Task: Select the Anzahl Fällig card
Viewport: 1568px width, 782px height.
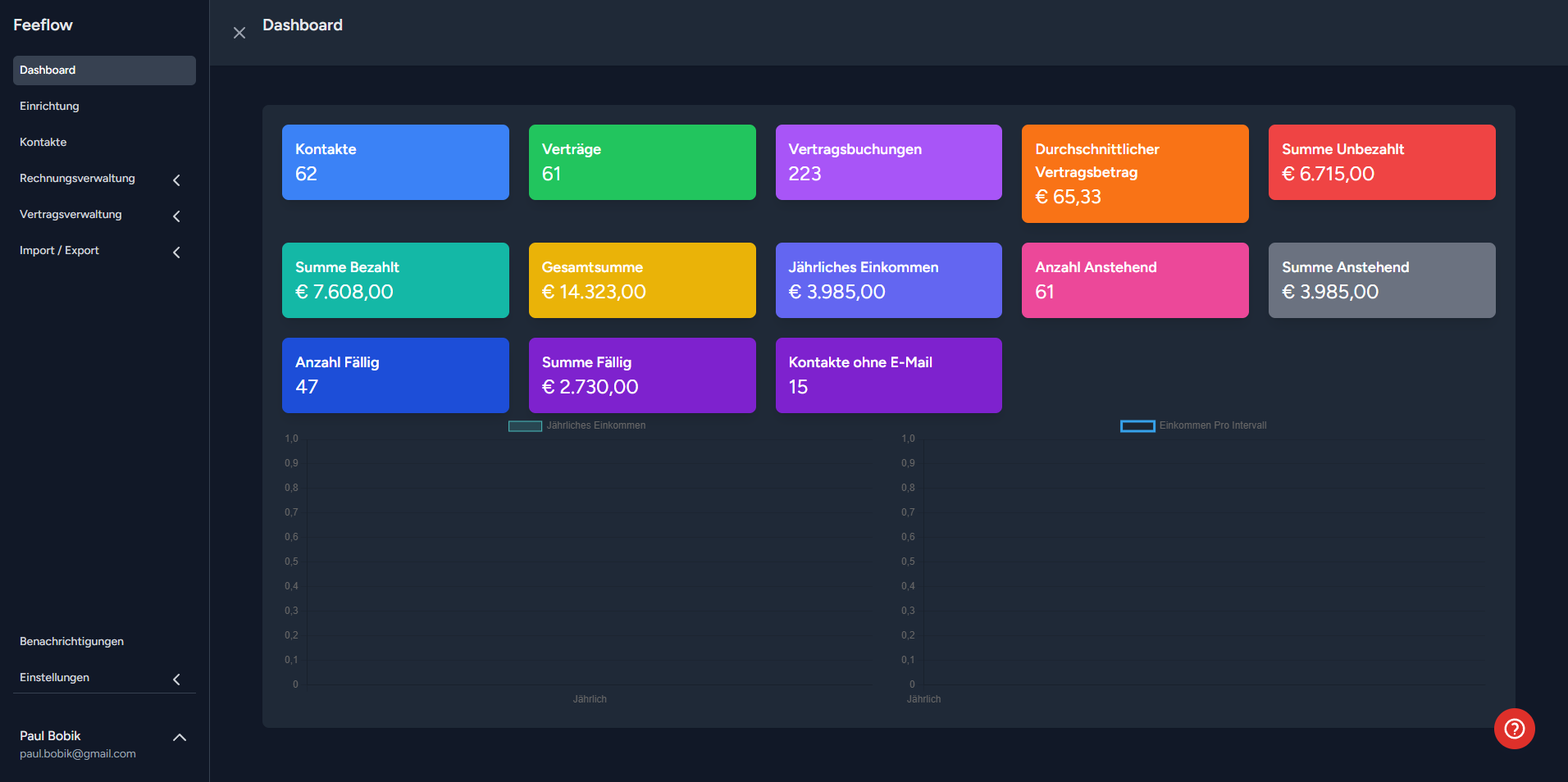Action: [x=395, y=375]
